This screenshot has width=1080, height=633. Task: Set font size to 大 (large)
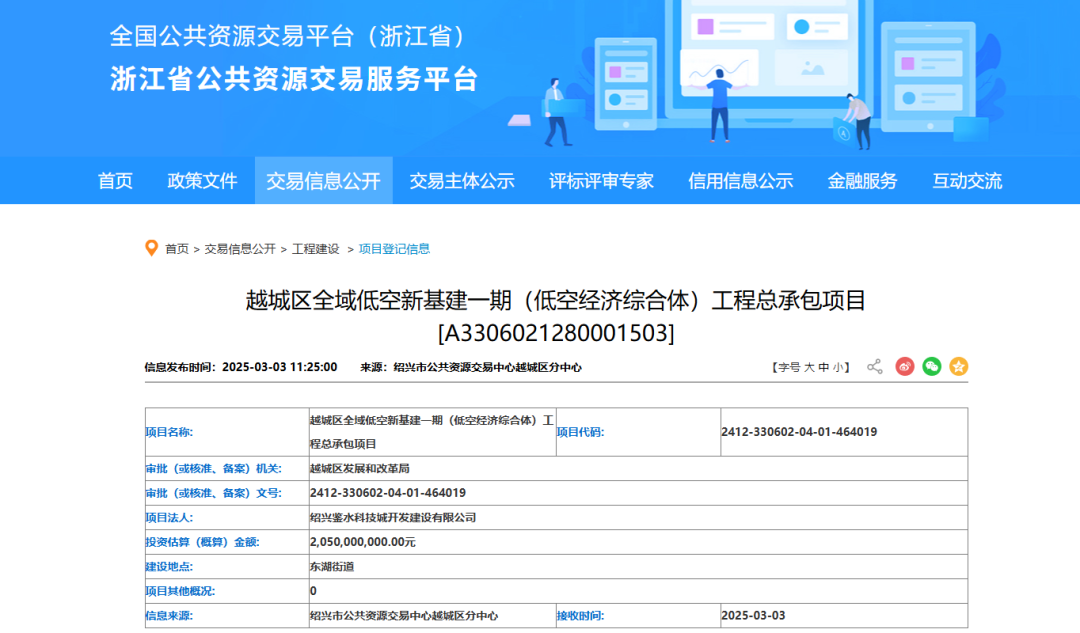tap(808, 368)
